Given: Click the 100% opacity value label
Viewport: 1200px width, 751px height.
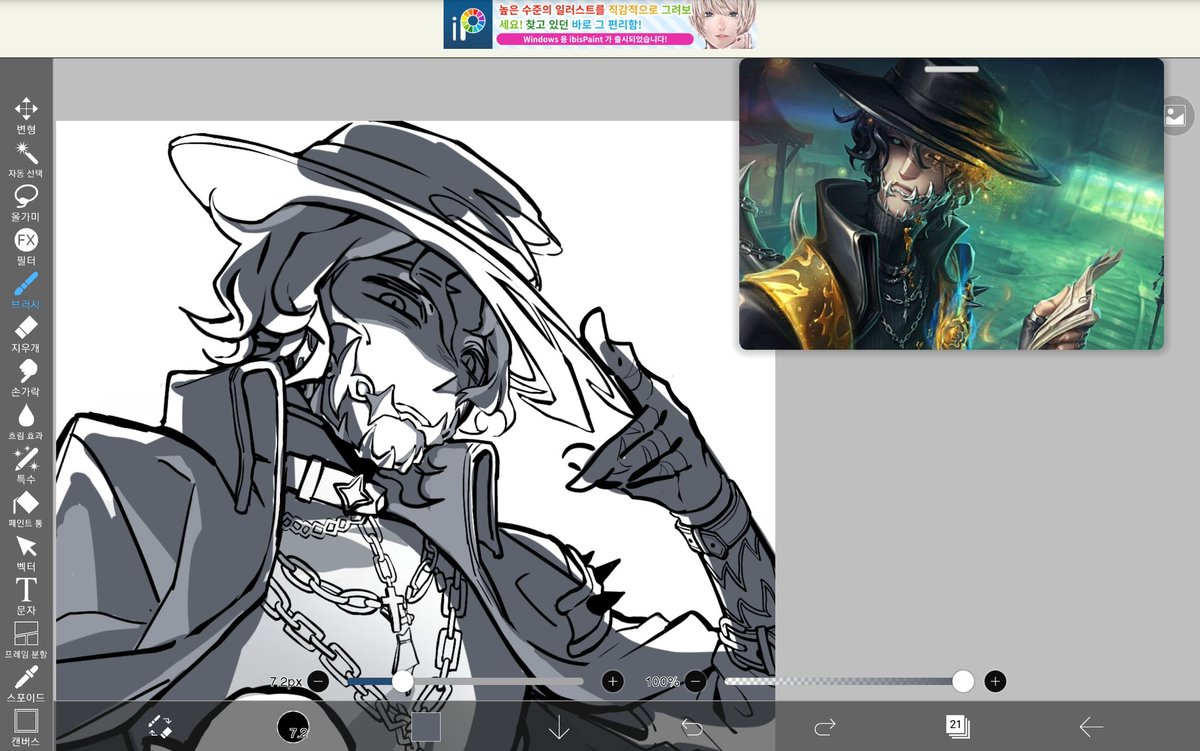Looking at the screenshot, I should click(x=662, y=681).
